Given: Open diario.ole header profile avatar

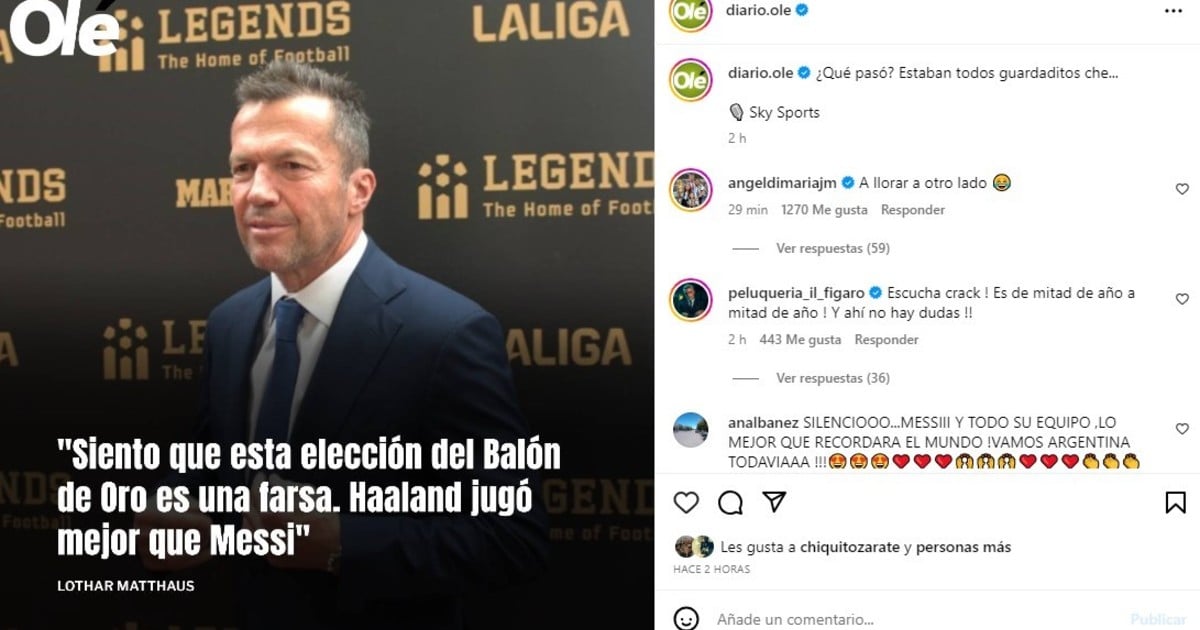Looking at the screenshot, I should (x=690, y=12).
